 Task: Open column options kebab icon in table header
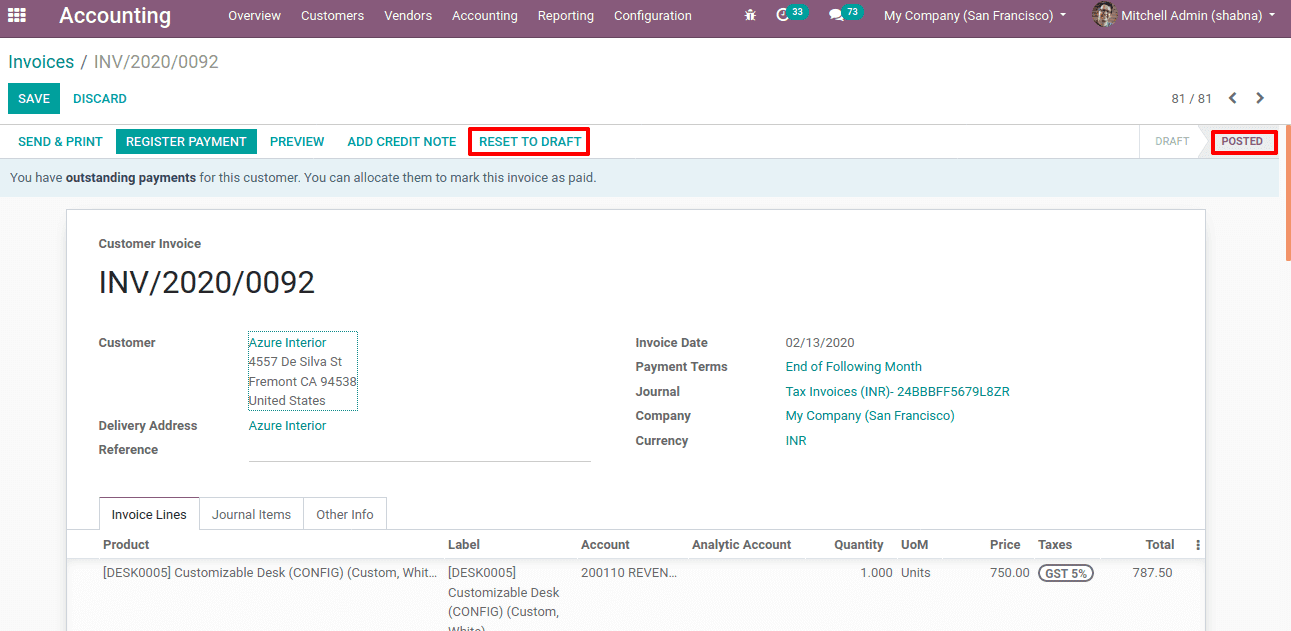point(1198,545)
